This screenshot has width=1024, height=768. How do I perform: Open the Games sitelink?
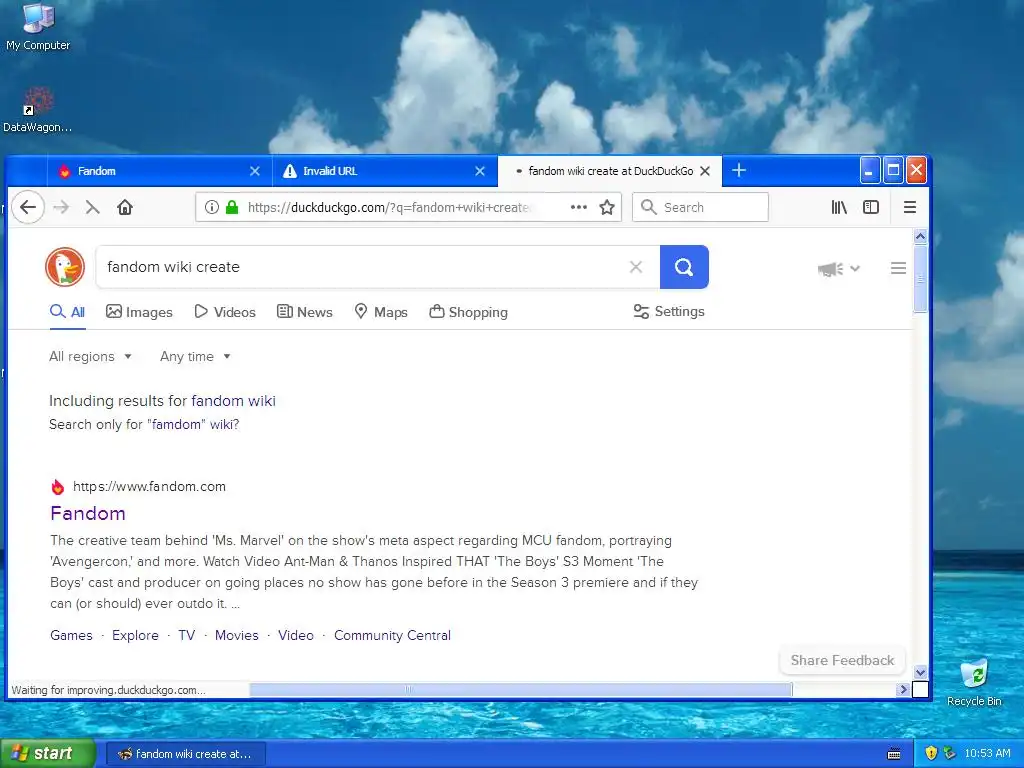tap(71, 635)
